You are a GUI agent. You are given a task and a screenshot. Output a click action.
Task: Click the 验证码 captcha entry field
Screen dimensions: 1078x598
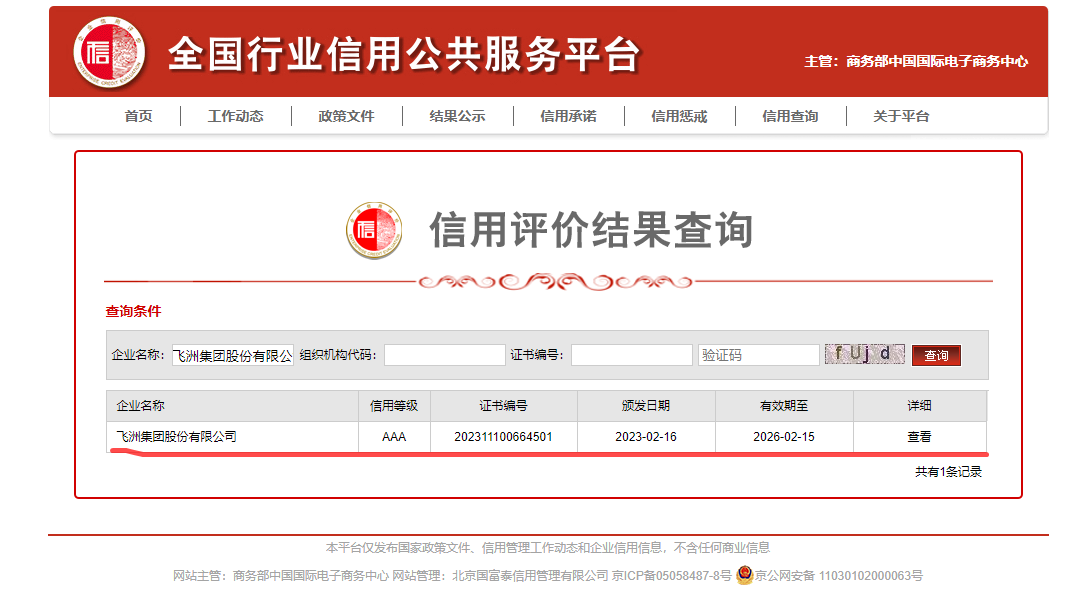[x=758, y=355]
